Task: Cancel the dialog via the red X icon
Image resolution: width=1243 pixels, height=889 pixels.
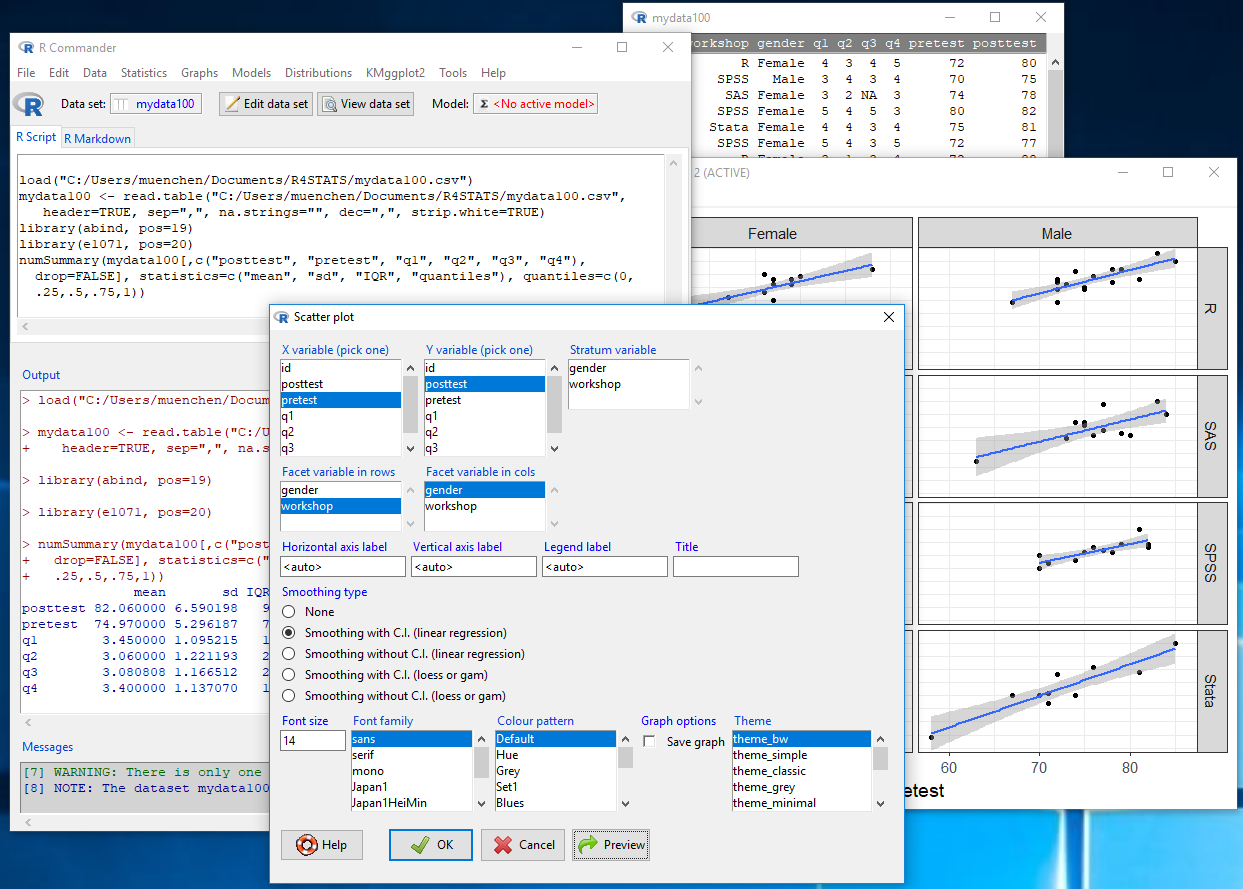Action: coord(505,845)
